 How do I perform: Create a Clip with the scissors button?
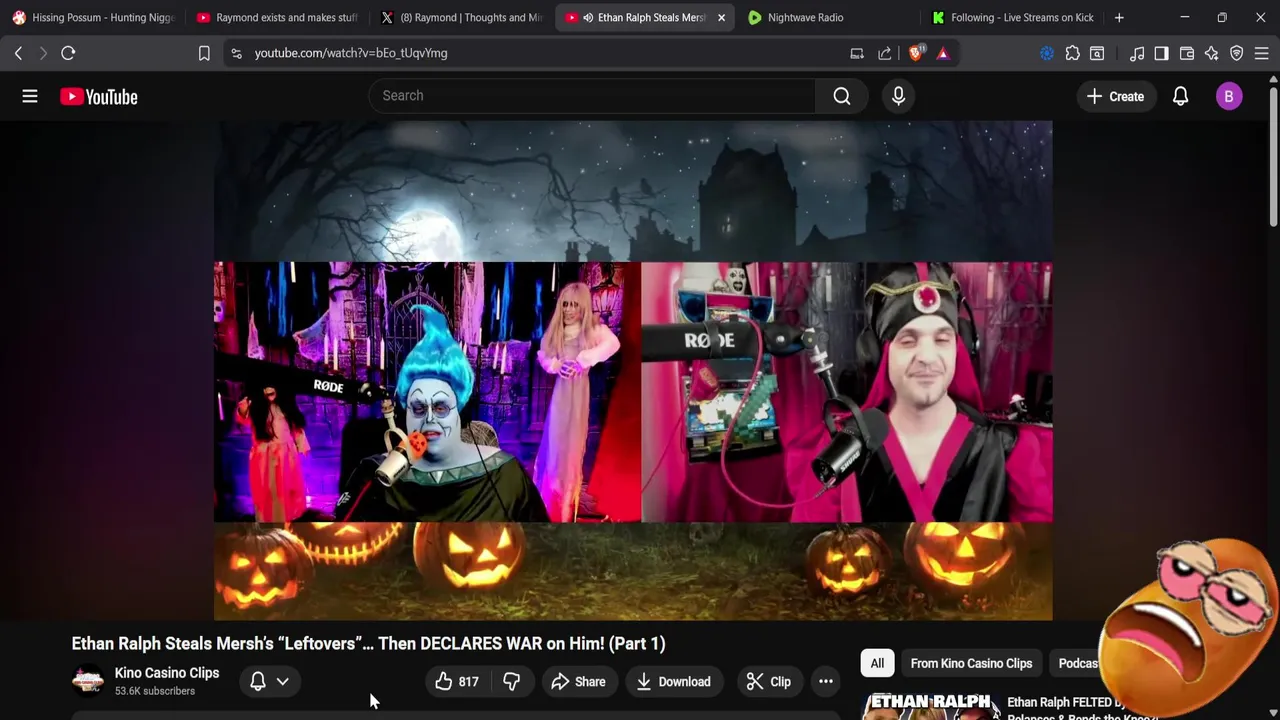(x=769, y=682)
